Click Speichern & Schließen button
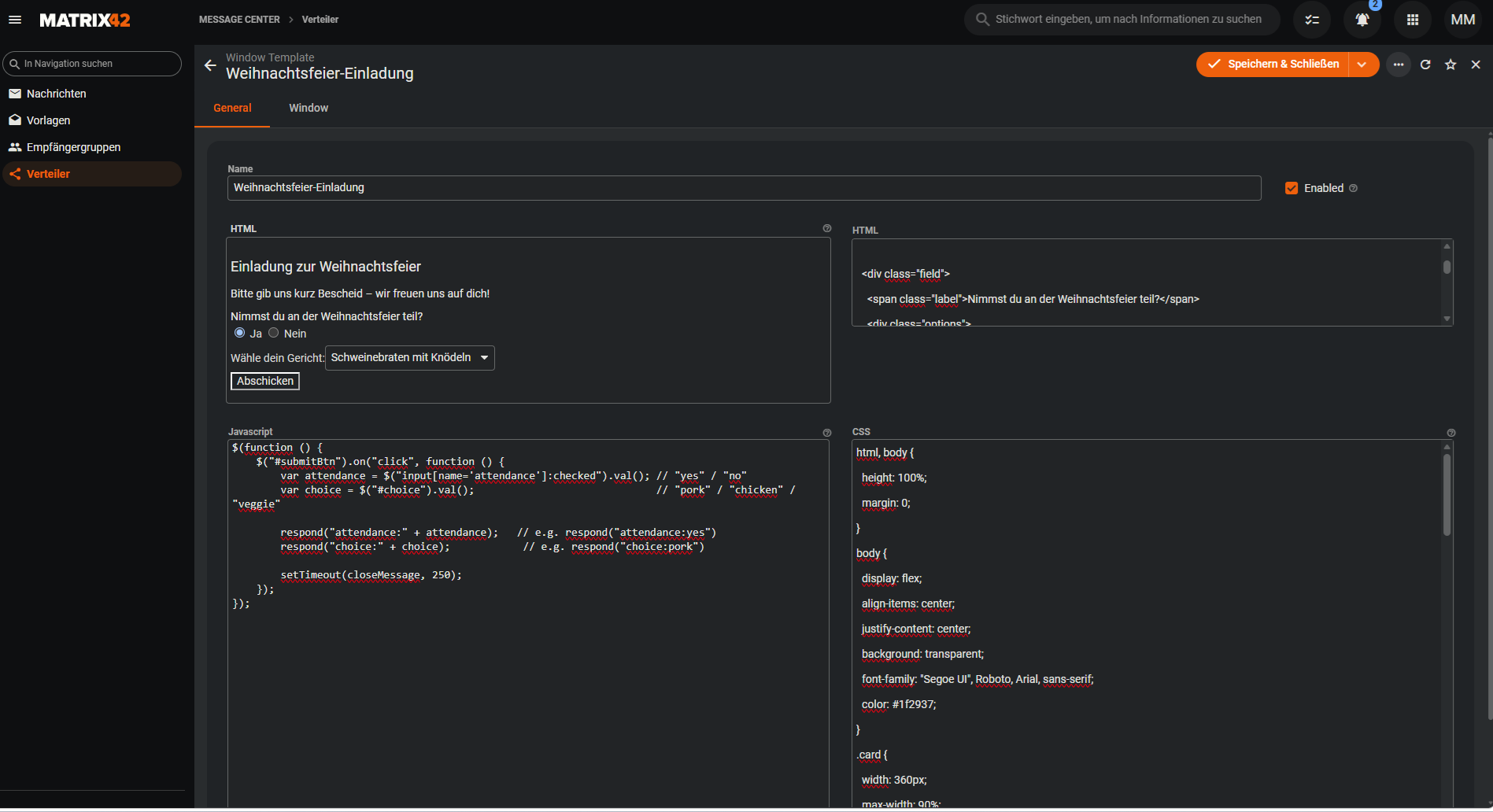Image resolution: width=1493 pixels, height=812 pixels. (x=1273, y=65)
